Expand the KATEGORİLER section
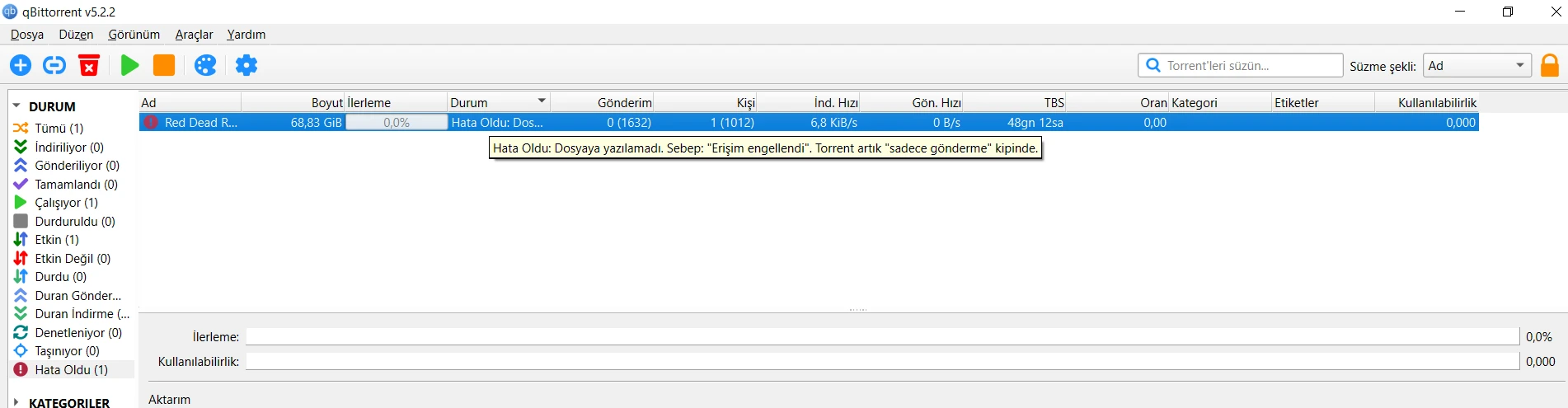 (16, 402)
